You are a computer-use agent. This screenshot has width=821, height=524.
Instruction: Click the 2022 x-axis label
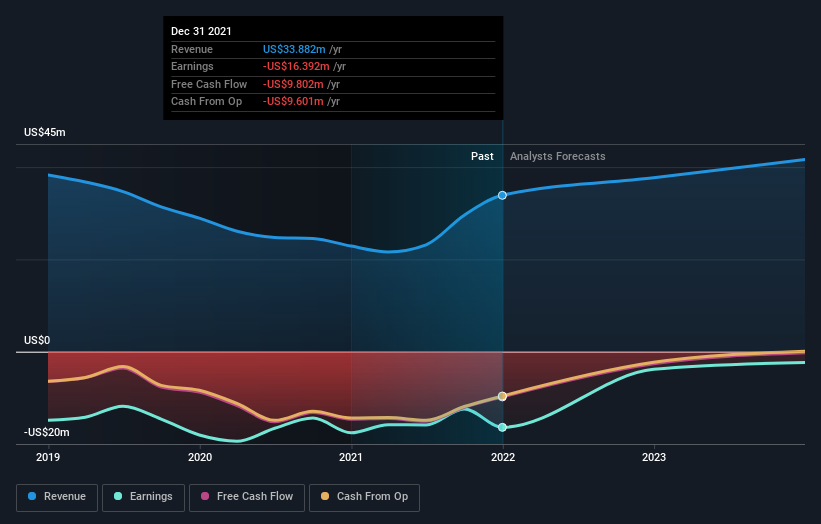coord(503,457)
